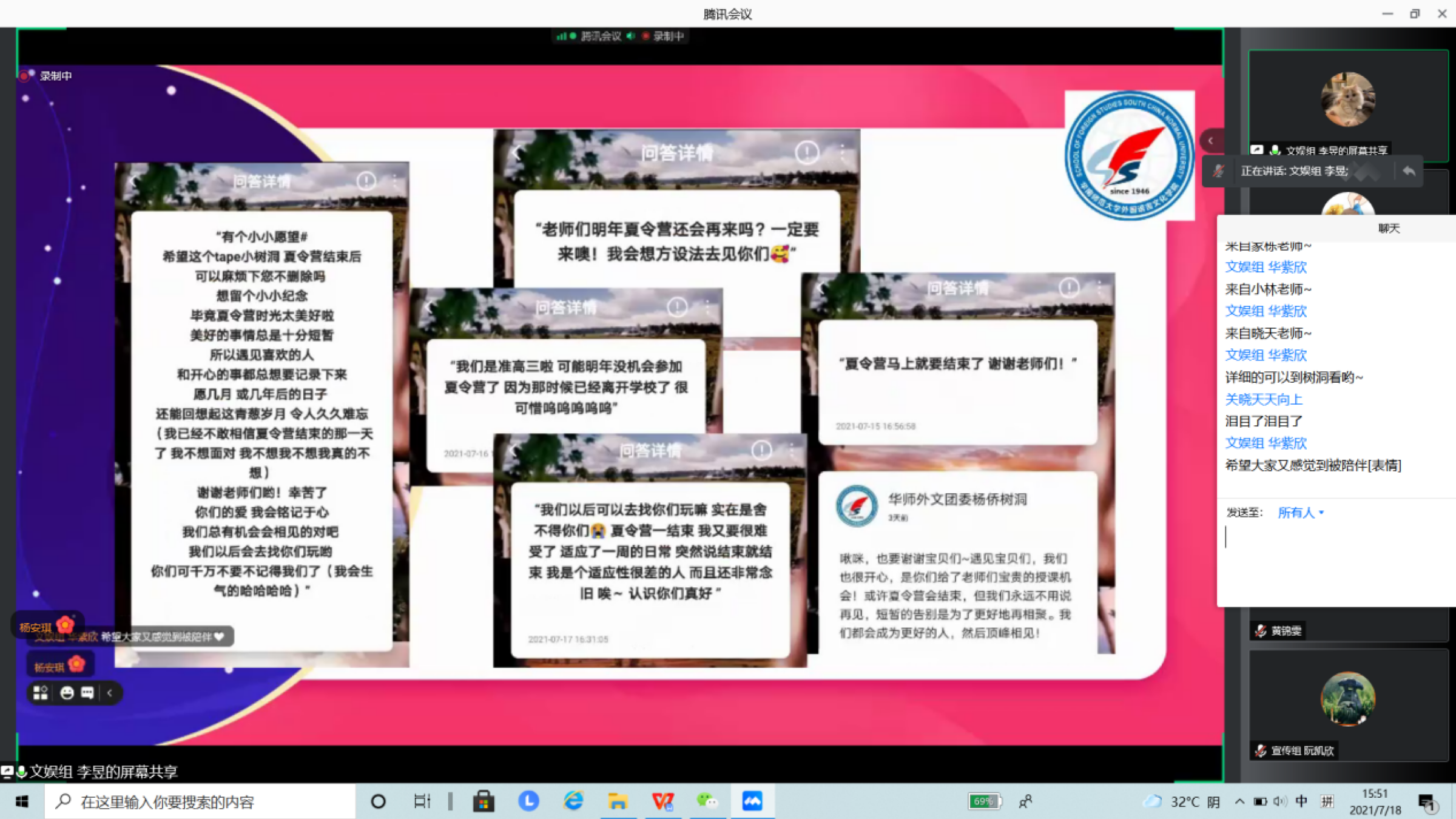Click the Windows taskbar search box
1456x819 pixels.
(x=200, y=802)
